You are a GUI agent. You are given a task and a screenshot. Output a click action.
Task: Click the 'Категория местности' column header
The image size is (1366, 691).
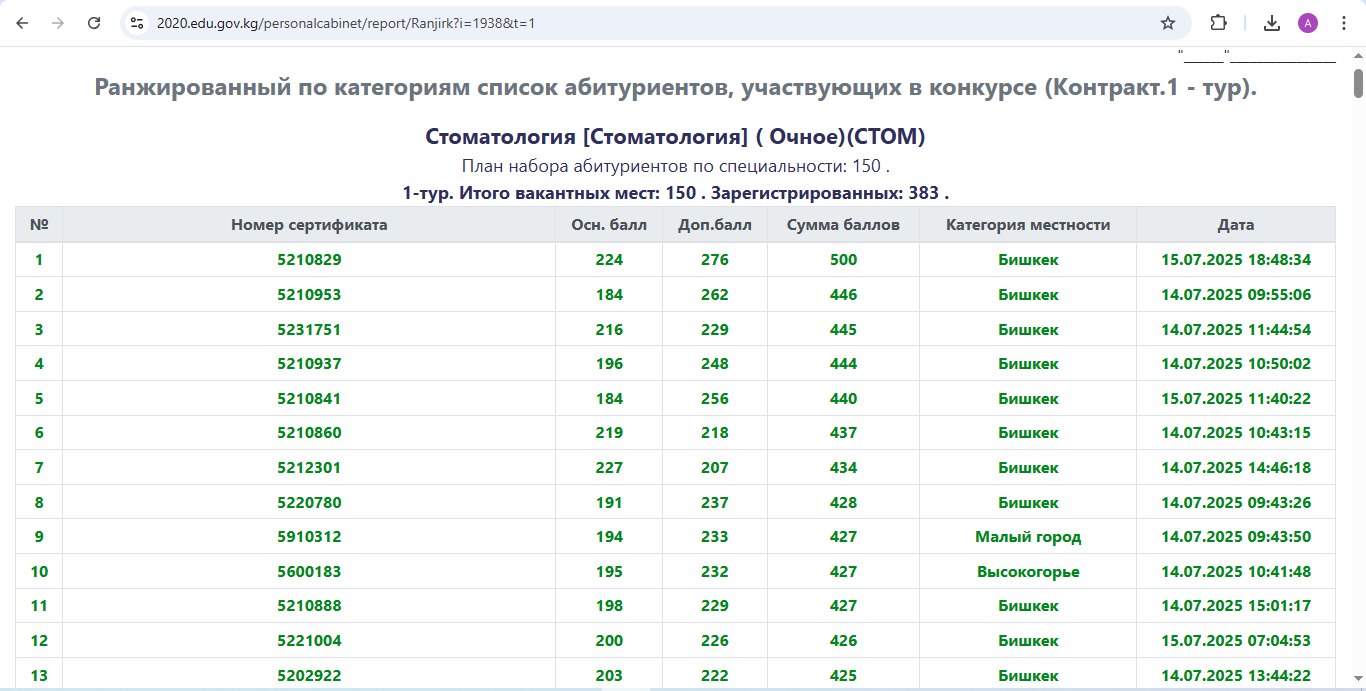pos(1028,225)
